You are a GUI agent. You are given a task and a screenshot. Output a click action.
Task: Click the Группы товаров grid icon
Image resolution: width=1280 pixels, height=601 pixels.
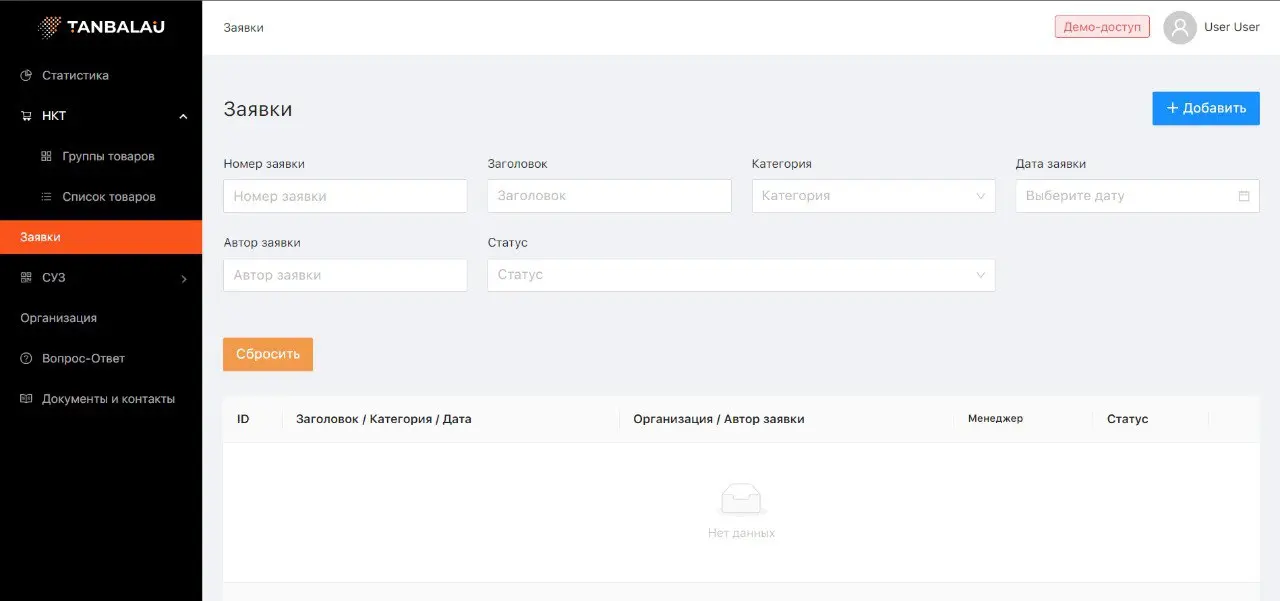click(x=46, y=157)
